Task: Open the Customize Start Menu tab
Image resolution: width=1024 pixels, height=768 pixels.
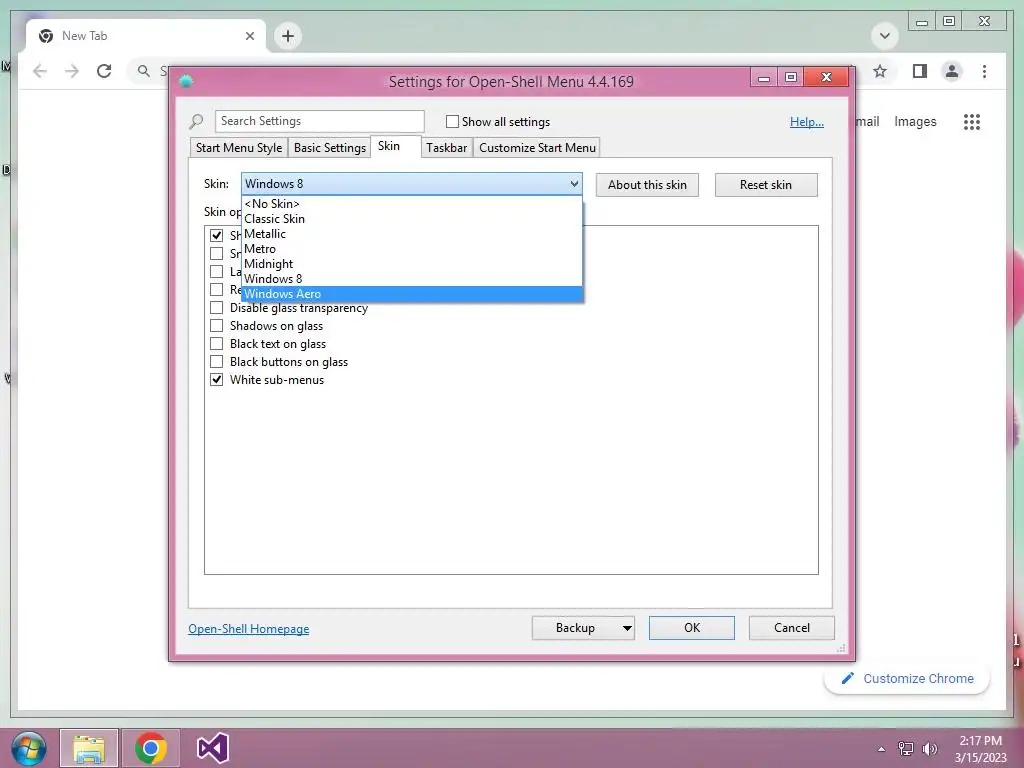Action: coord(537,148)
